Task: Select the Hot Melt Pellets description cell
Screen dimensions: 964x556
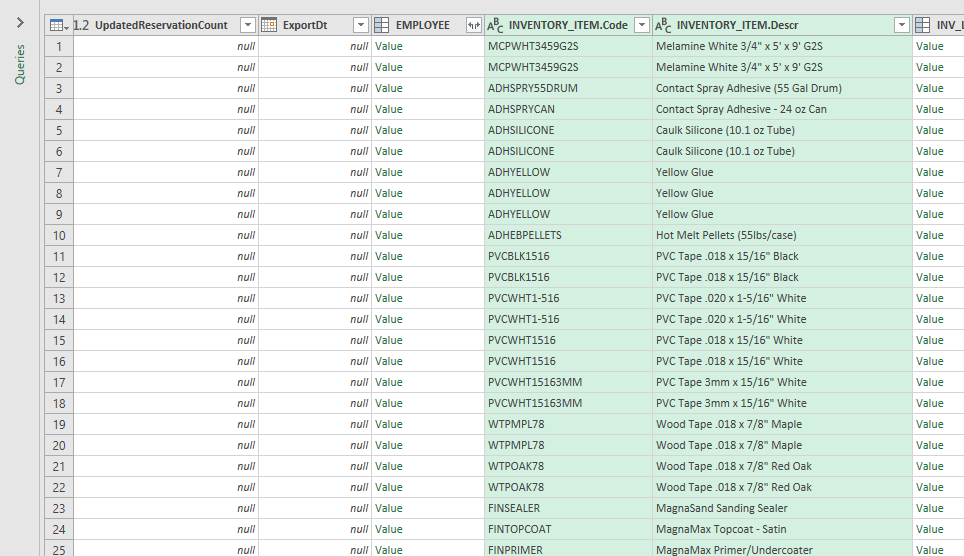Action: (726, 235)
